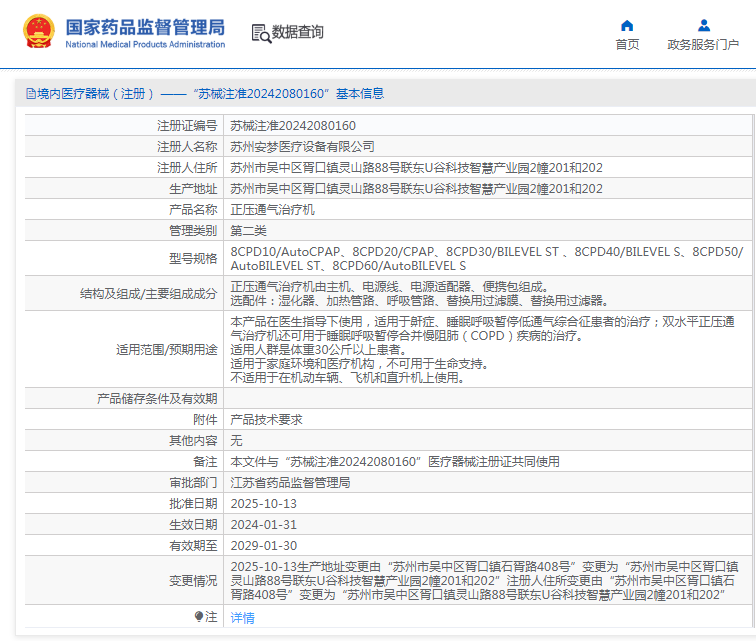Viewport: 756px width, 641px height.
Task: Click the 第二类 management category value
Action: pyautogui.click(x=251, y=231)
